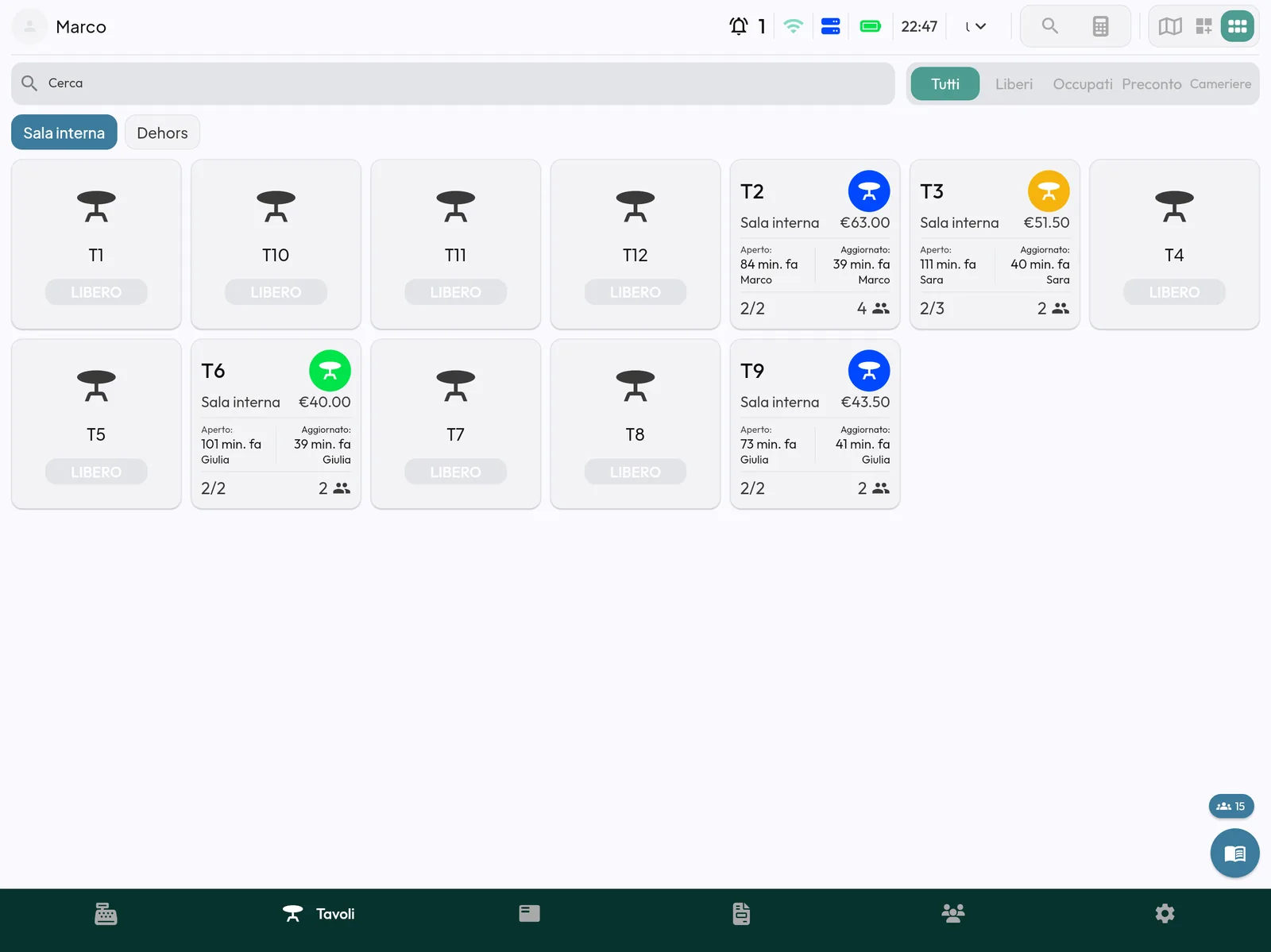
Task: Tap the 15 guests badge
Action: click(x=1231, y=806)
